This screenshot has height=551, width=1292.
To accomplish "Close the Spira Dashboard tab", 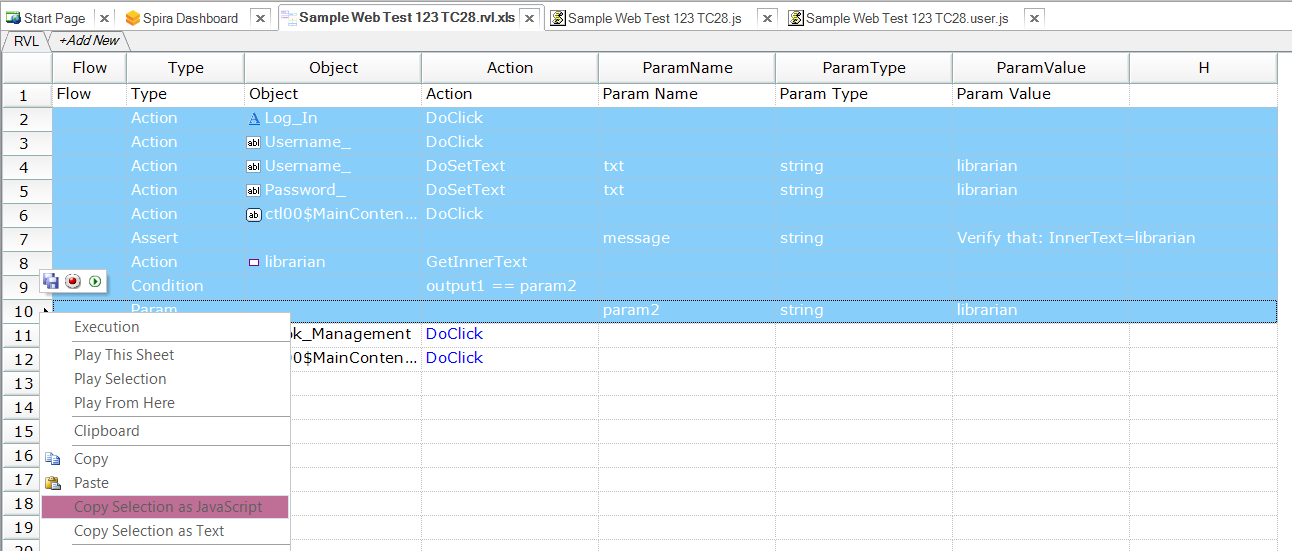I will pyautogui.click(x=260, y=18).
